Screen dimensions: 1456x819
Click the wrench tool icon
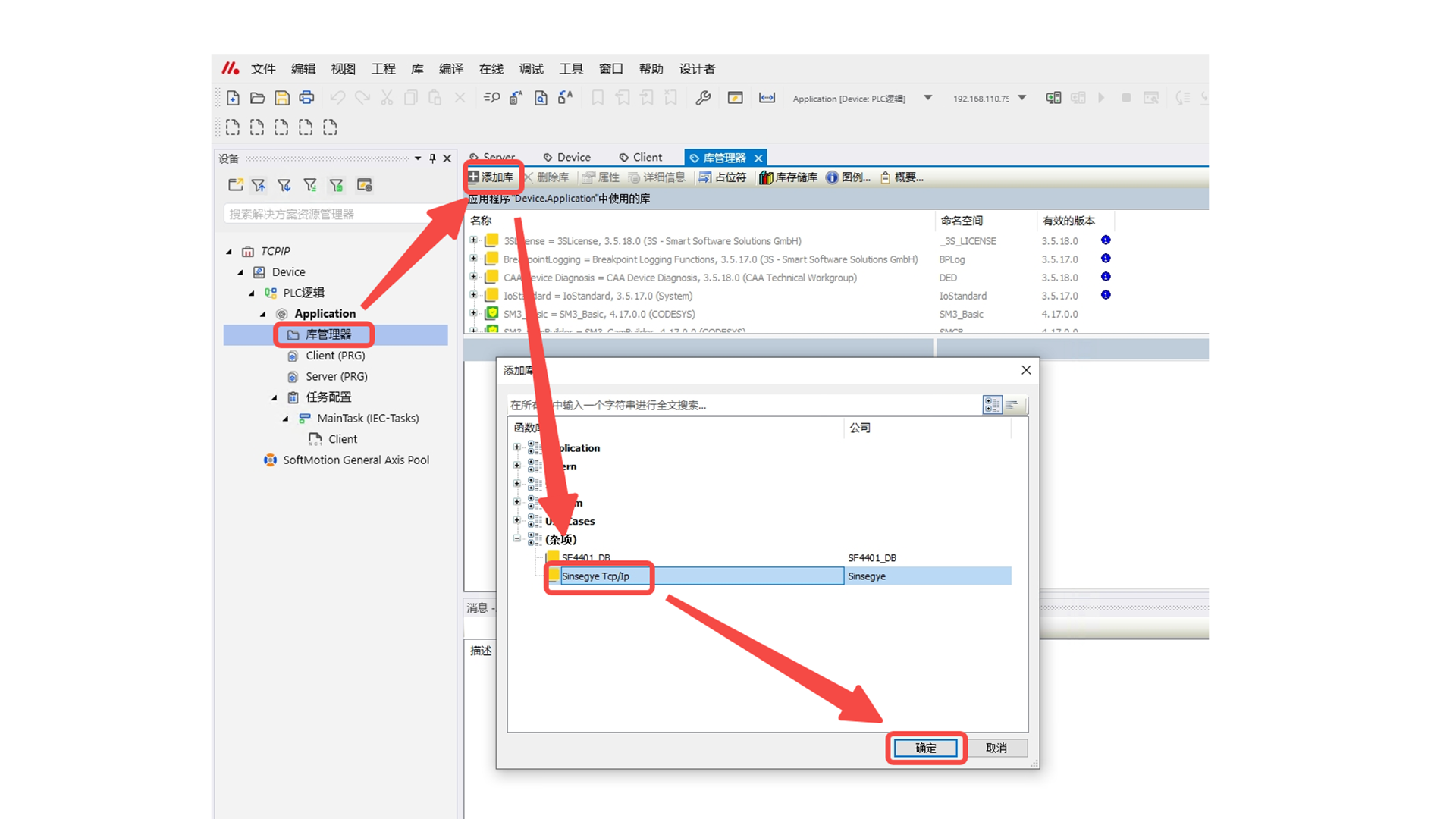703,98
